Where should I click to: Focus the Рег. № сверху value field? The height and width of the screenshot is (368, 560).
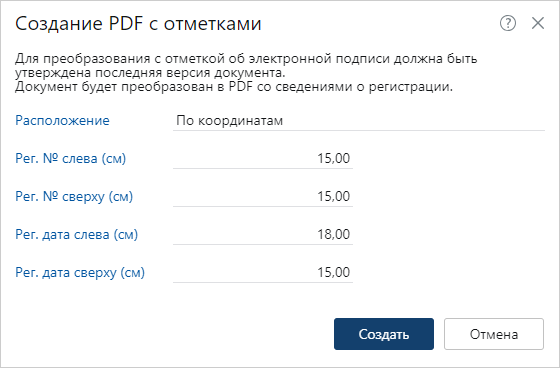263,197
